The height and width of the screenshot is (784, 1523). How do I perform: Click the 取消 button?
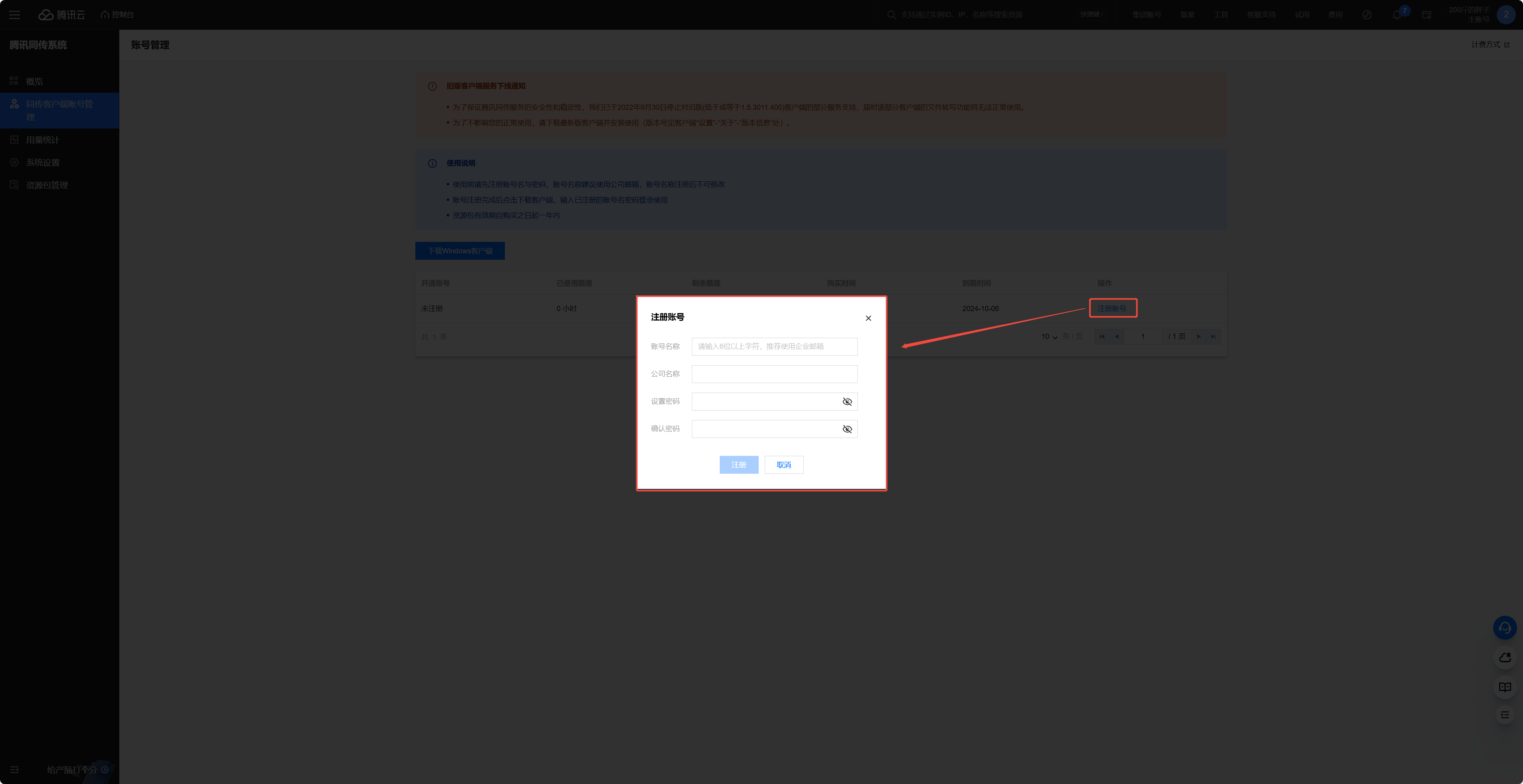[x=783, y=465]
